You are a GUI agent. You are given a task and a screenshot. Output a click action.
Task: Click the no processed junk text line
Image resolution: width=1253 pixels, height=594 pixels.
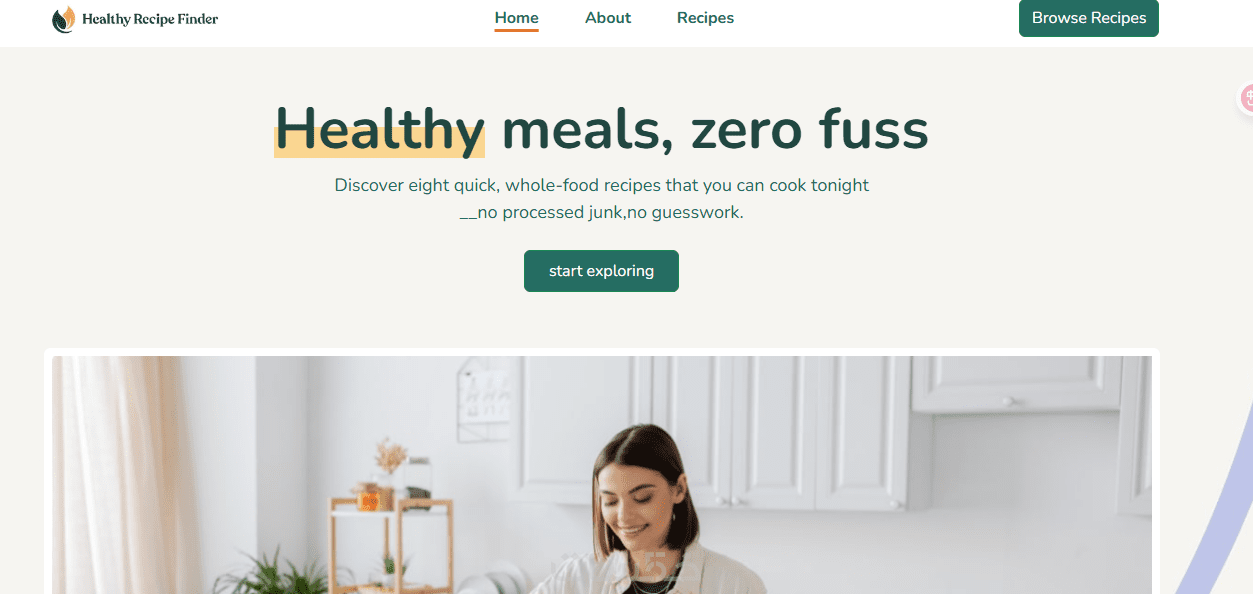pyautogui.click(x=601, y=212)
